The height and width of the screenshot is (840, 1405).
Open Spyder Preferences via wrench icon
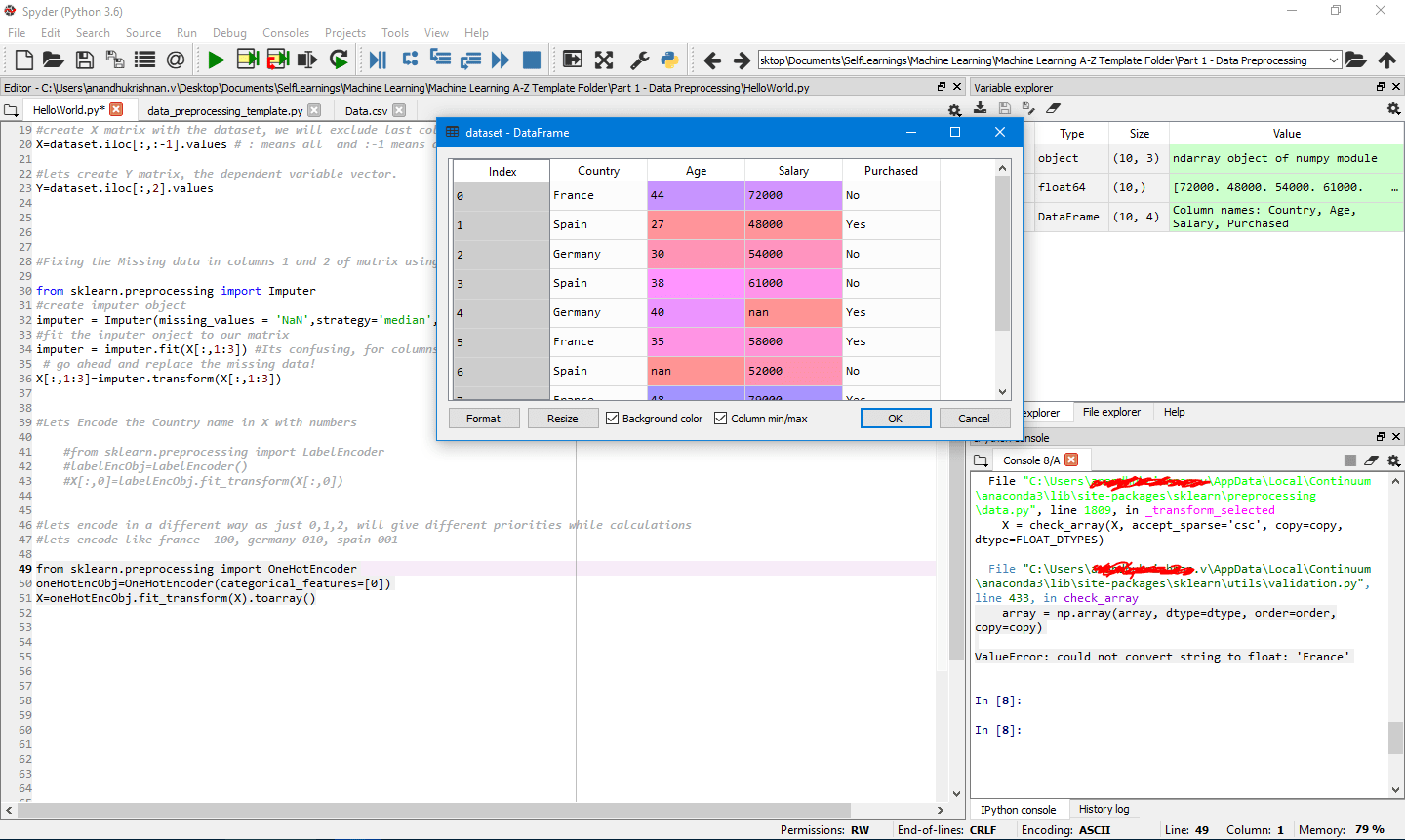pyautogui.click(x=640, y=60)
